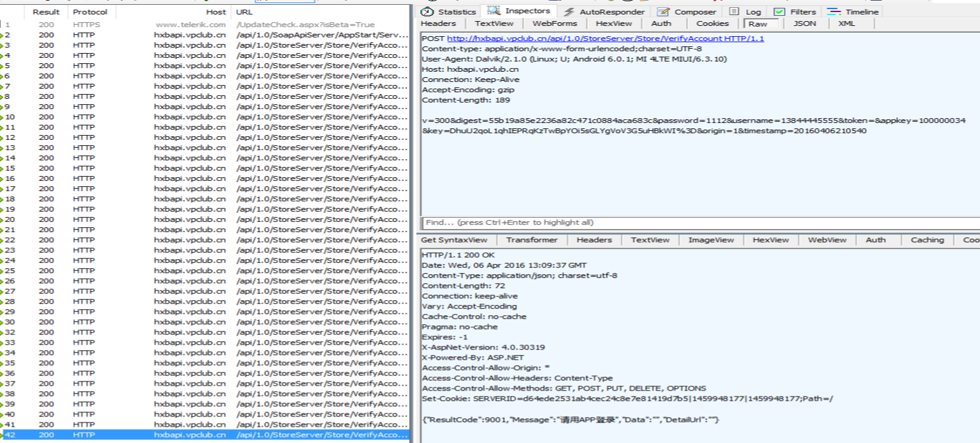Viewport: 980px width, 443px height.
Task: Open the hxbapi.vpclub.cn VerifyAccount POST link
Action: (605, 39)
